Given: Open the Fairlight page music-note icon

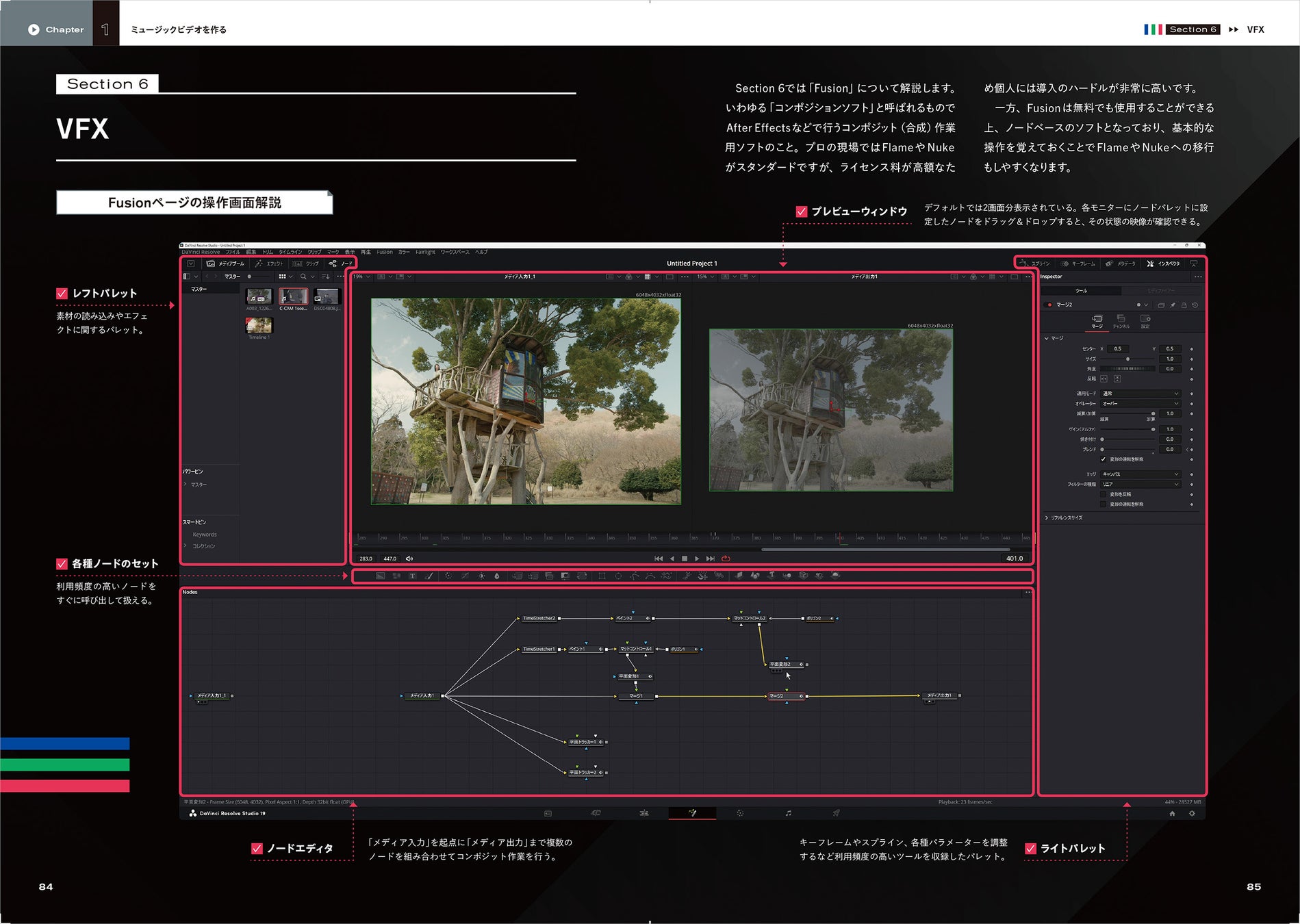Looking at the screenshot, I should point(789,813).
